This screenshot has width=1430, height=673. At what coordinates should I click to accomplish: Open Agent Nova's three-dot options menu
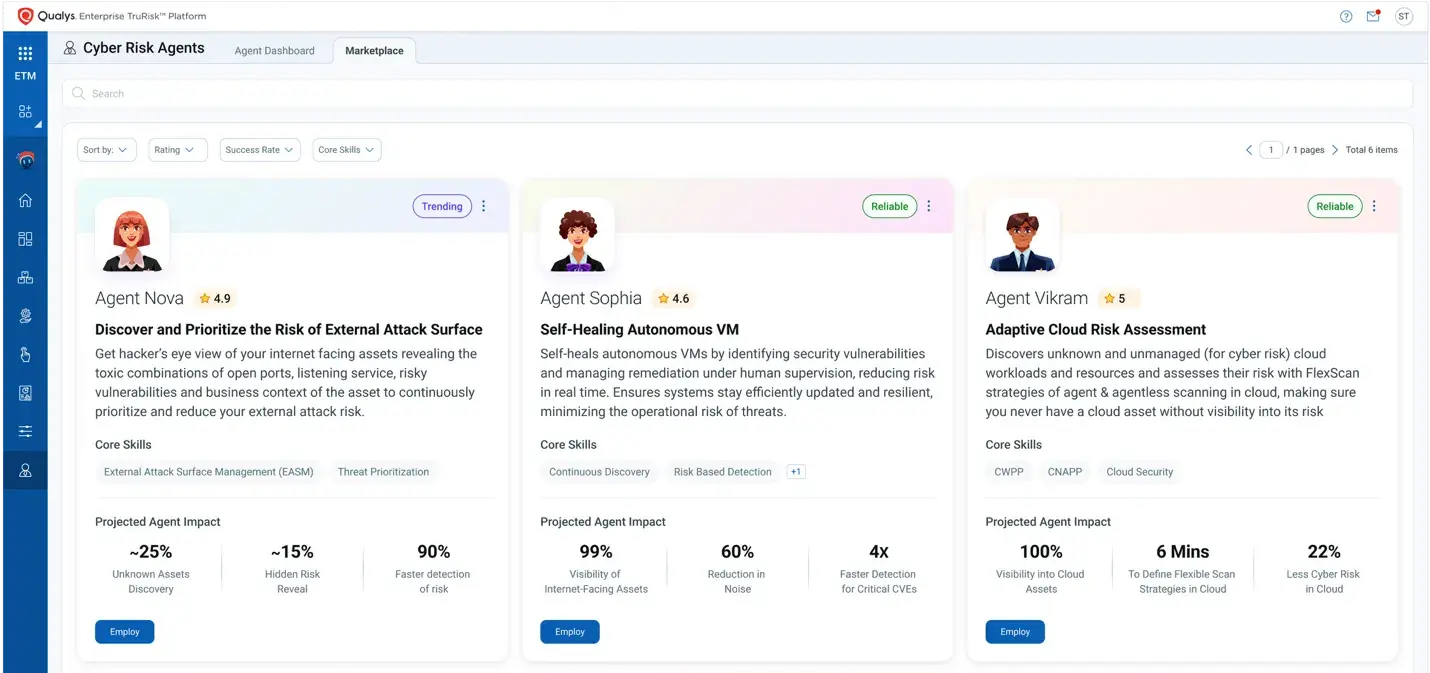click(484, 206)
